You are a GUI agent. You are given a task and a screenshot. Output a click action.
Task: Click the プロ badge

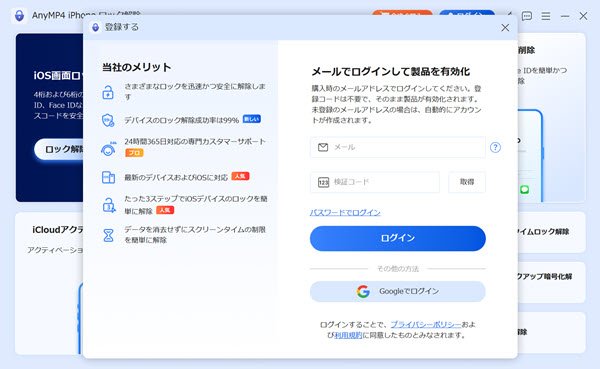coord(134,153)
